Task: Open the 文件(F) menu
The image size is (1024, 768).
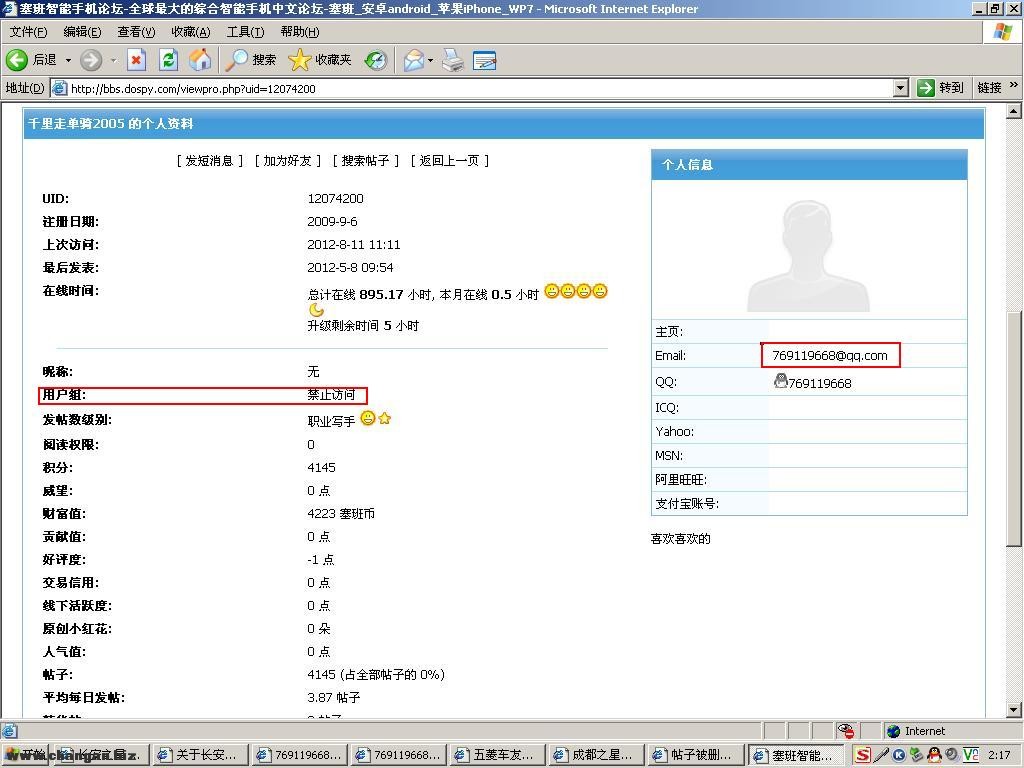Action: coord(28,32)
